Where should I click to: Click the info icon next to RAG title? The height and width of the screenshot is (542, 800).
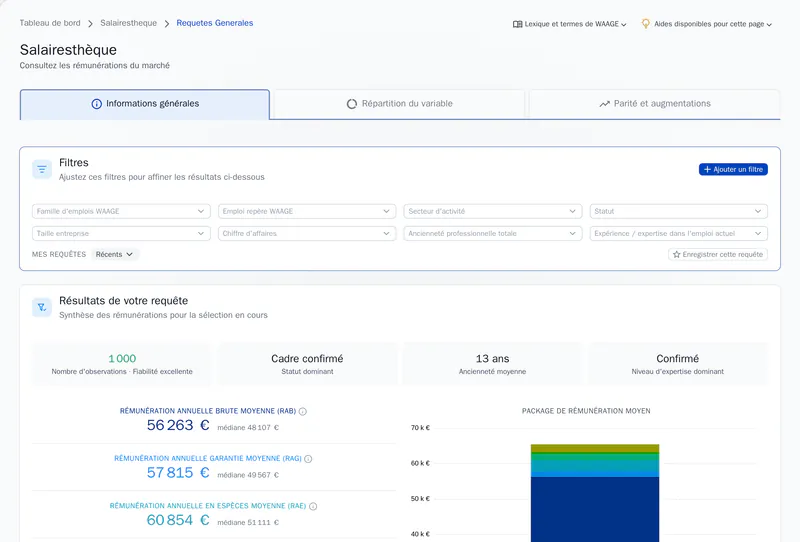308,459
